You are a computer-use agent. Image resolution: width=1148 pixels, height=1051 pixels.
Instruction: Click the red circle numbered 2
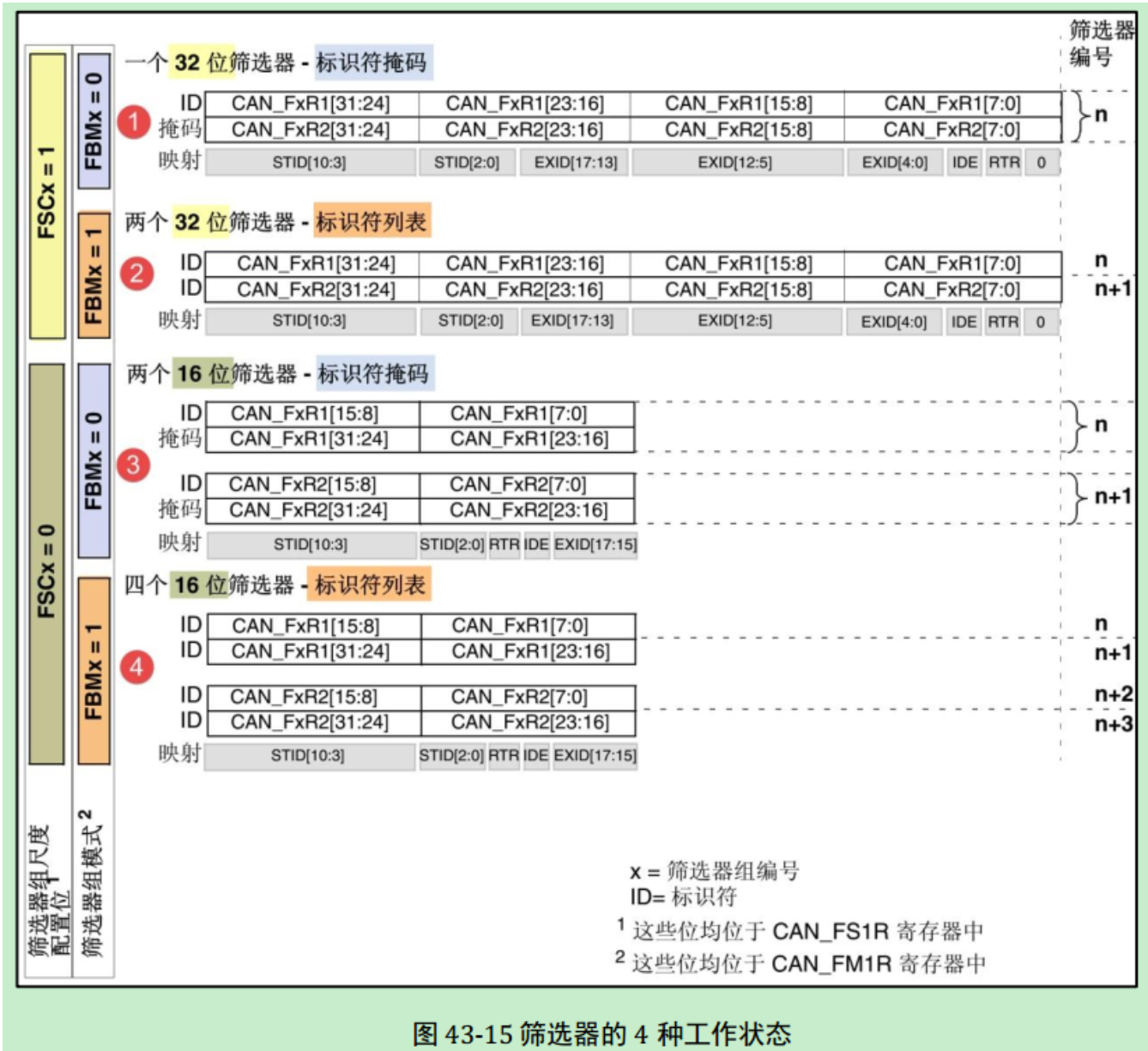[136, 275]
